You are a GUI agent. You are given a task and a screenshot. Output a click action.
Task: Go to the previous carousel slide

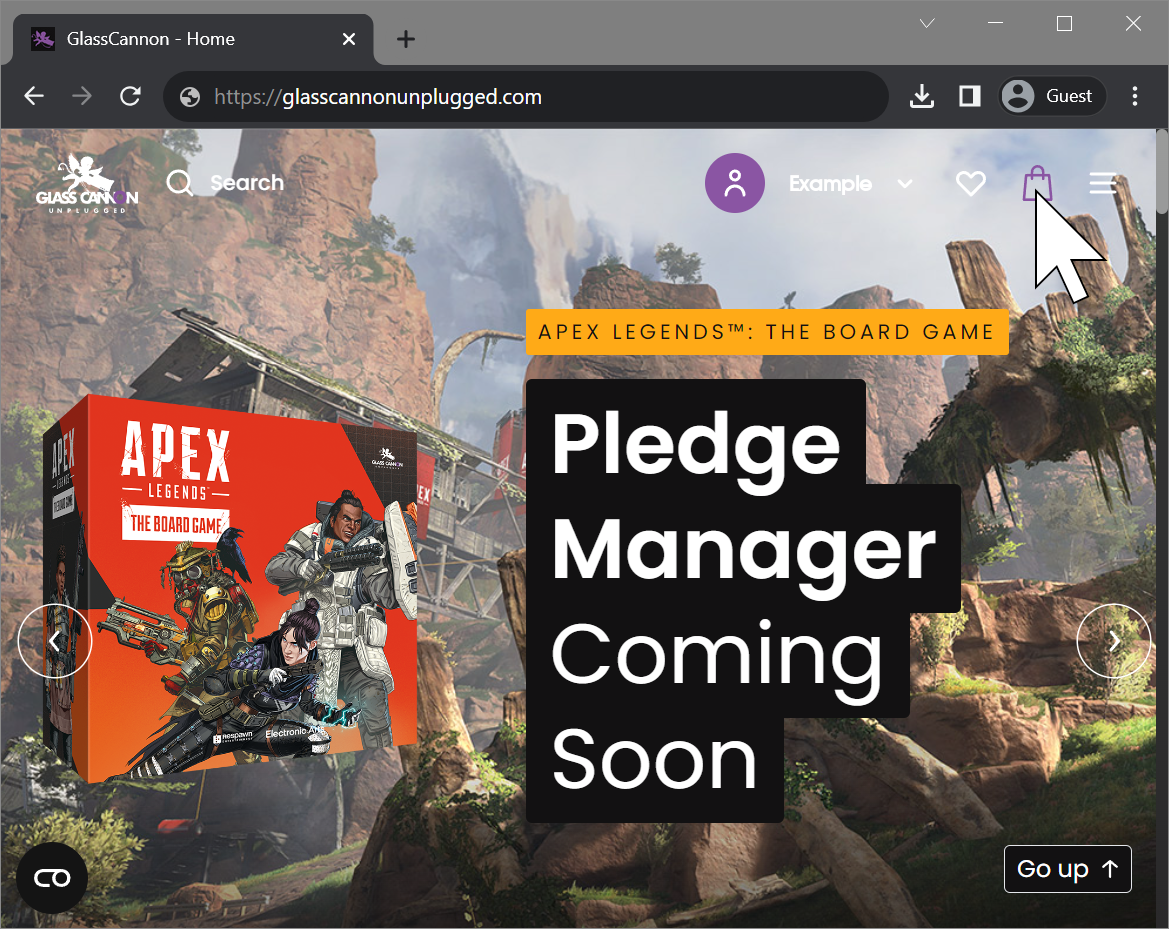(55, 642)
